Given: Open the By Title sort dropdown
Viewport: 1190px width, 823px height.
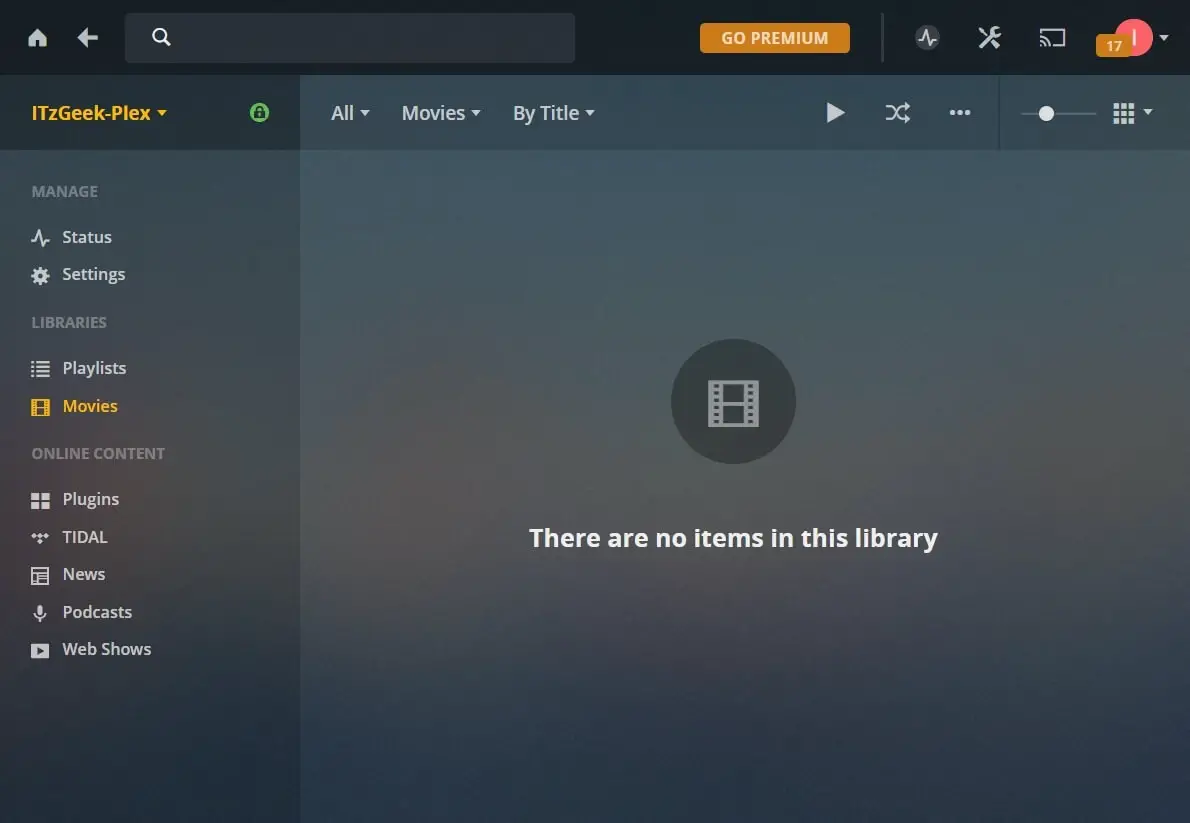Looking at the screenshot, I should tap(553, 113).
